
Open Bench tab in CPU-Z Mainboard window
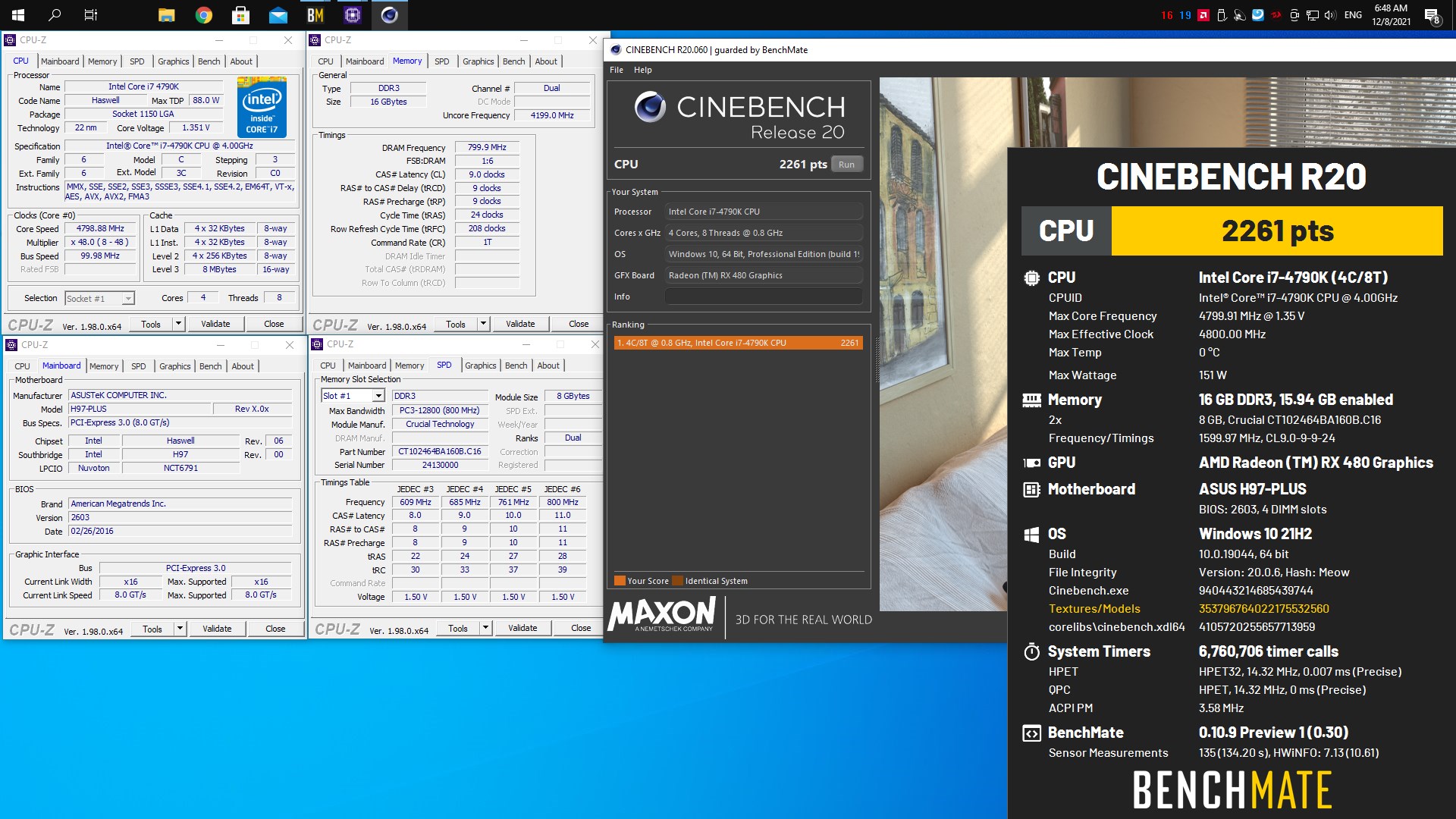point(211,366)
